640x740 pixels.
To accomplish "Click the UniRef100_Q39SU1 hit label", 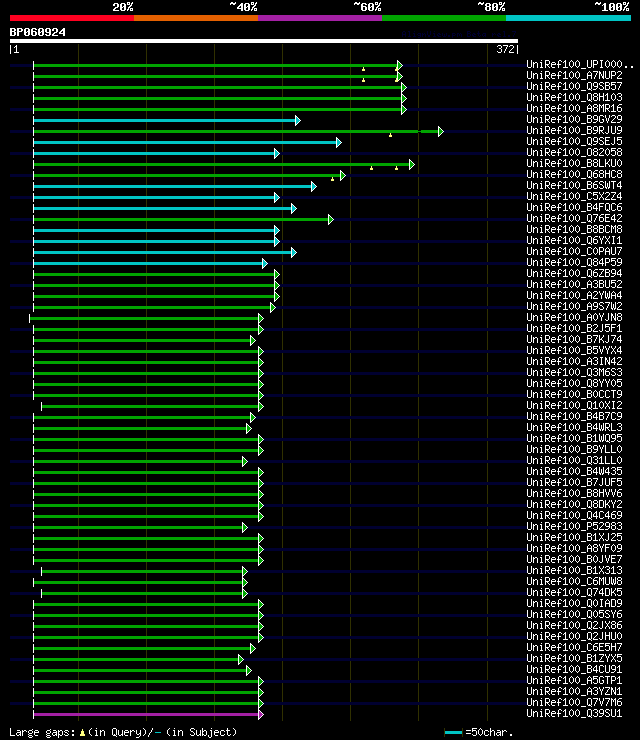I will click(574, 714).
